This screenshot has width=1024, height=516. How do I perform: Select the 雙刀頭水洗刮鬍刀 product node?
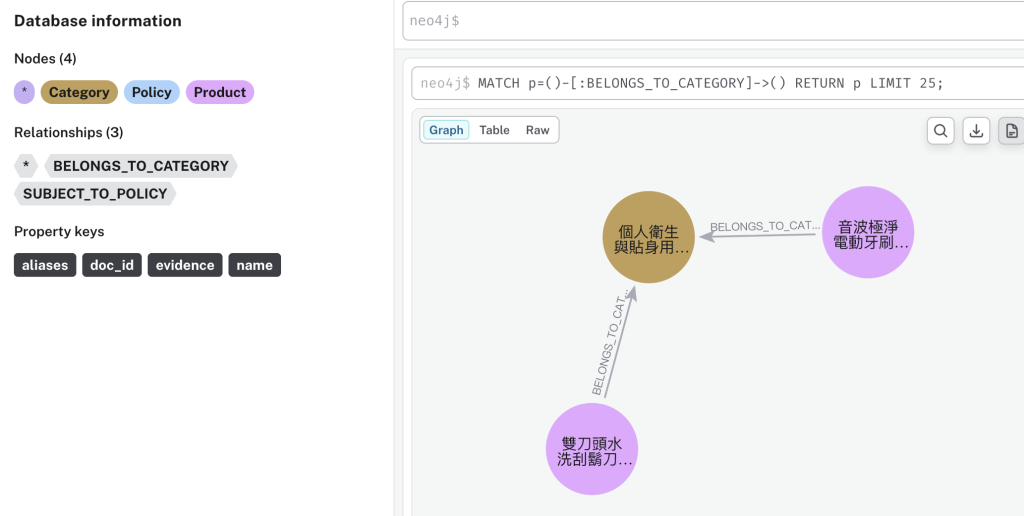pyautogui.click(x=592, y=449)
